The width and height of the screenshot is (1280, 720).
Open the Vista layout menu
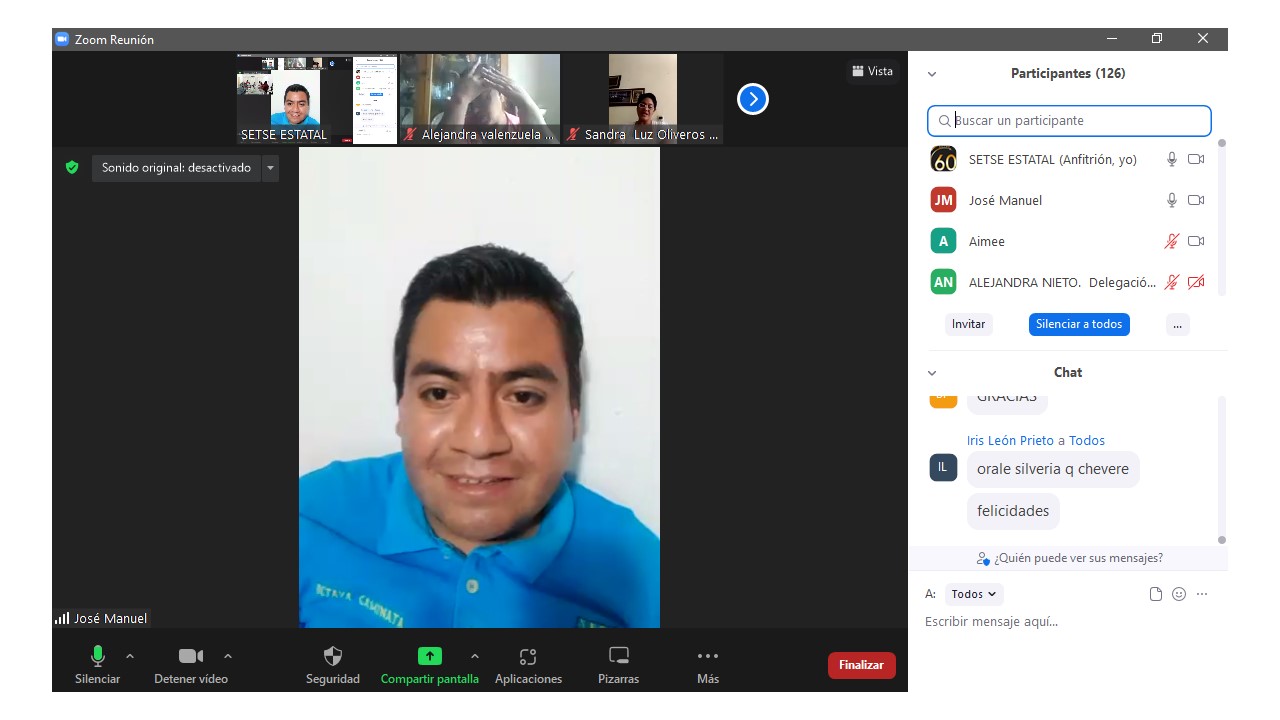[x=872, y=71]
